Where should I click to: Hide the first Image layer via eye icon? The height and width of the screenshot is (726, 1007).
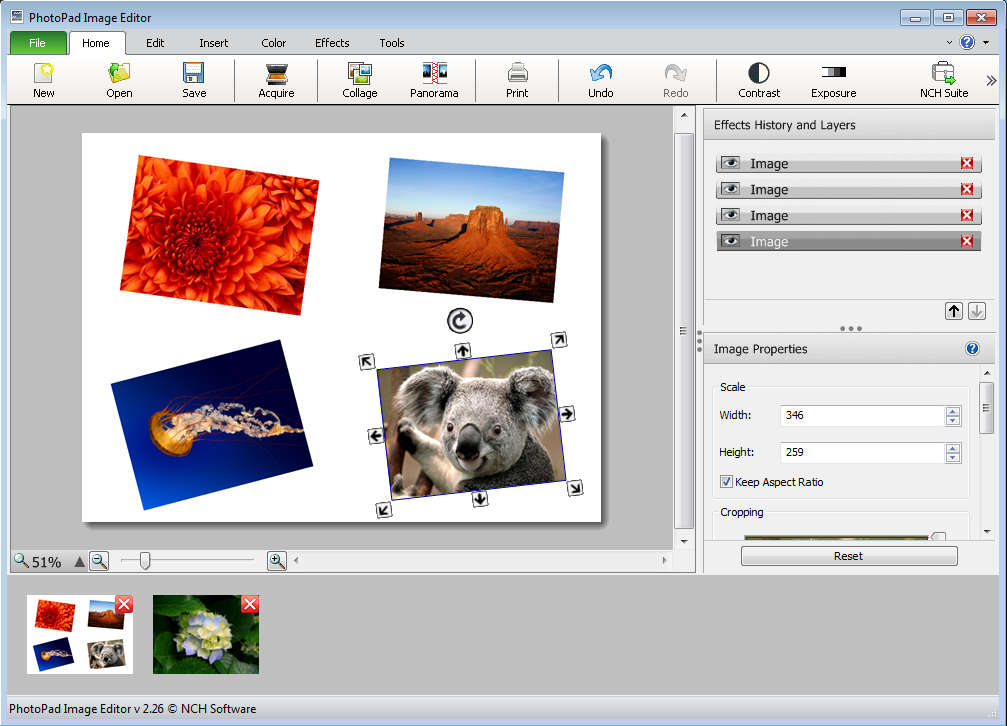click(730, 163)
